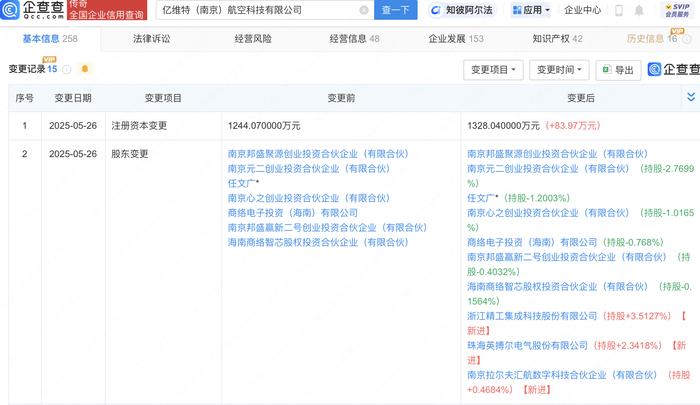The height and width of the screenshot is (405, 700).
Task: Open 海南商络智芯股权投资合伙企业 in 变更后 column
Action: 557,287
